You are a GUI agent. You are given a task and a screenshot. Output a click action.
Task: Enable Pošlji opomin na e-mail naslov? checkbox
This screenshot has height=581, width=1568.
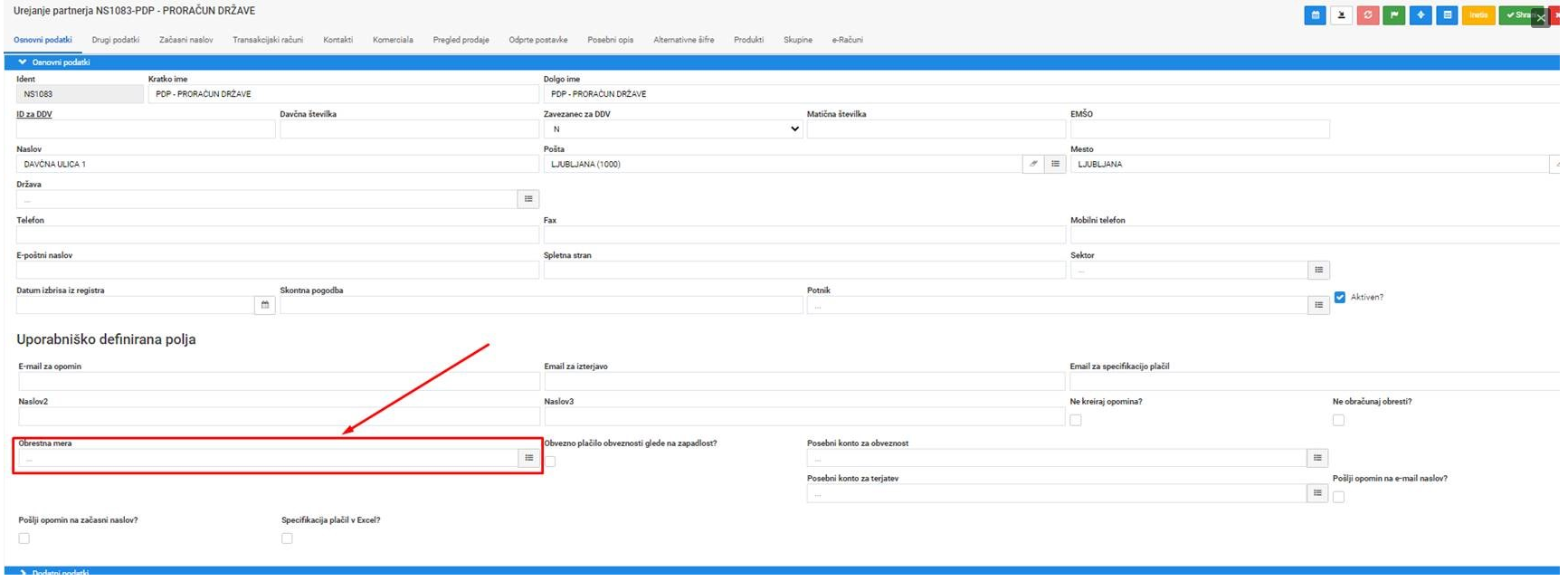pos(1339,497)
